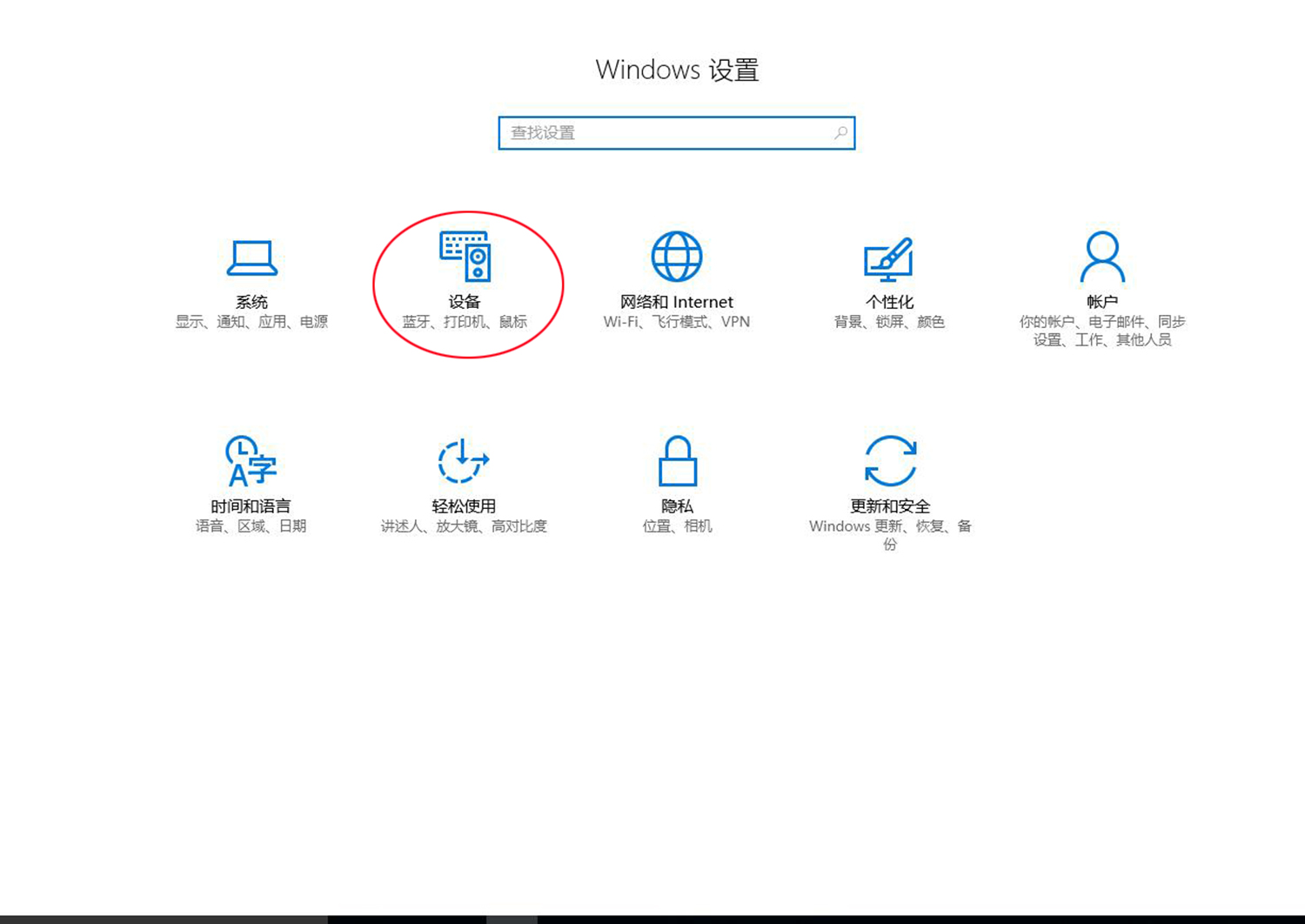The width and height of the screenshot is (1305, 924).
Task: Select the 个性化 (Personalization) icon
Action: [889, 256]
